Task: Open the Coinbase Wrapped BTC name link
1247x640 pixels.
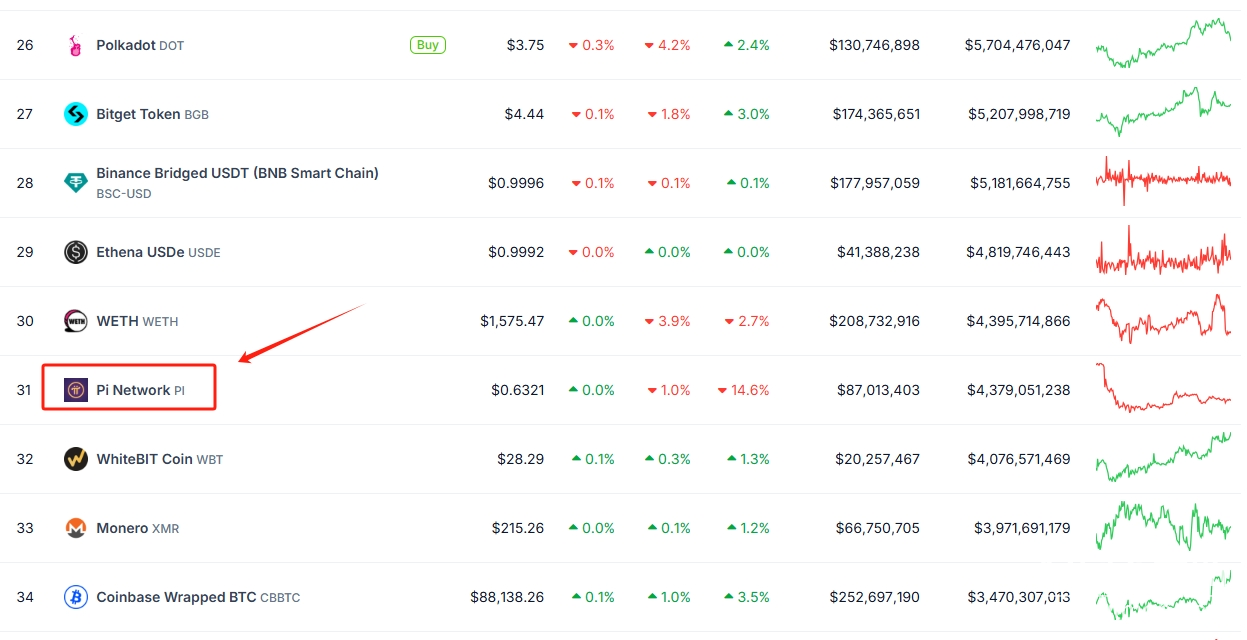Action: (176, 597)
